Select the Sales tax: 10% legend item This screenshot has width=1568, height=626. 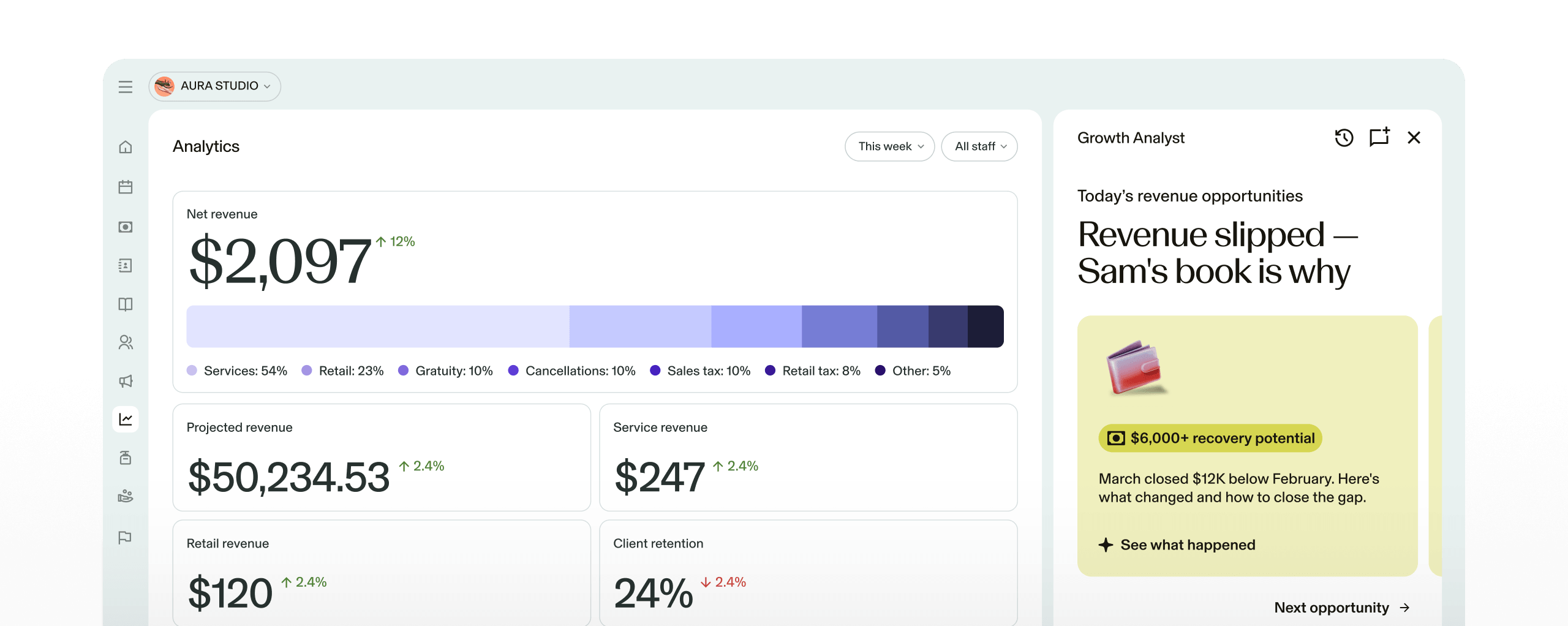click(700, 371)
